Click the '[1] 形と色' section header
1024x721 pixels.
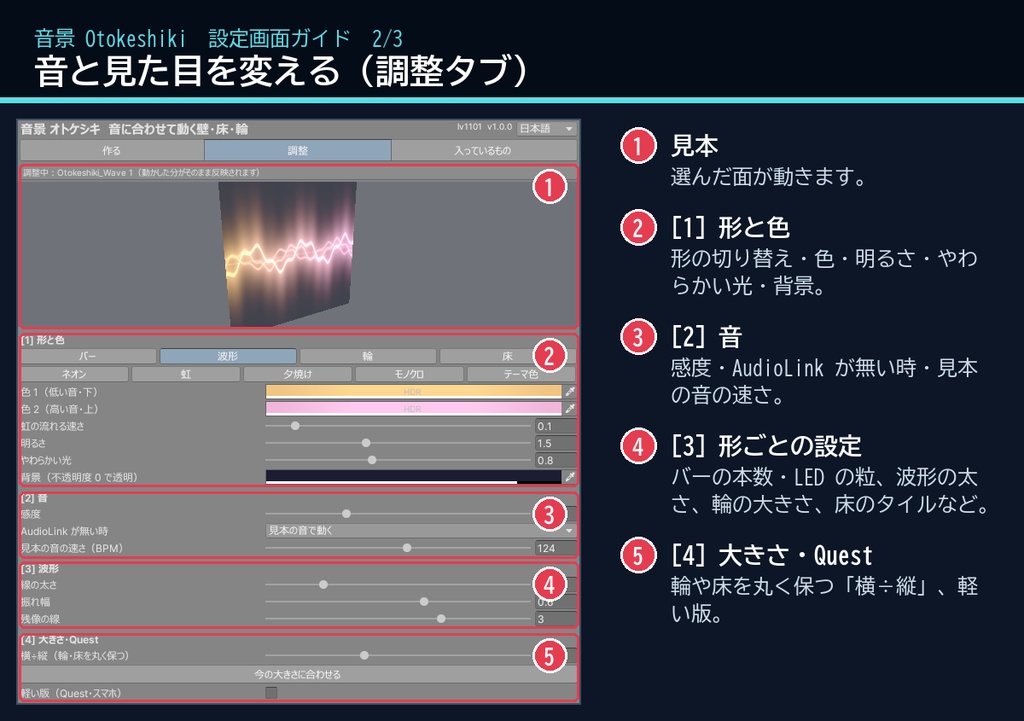point(42,340)
